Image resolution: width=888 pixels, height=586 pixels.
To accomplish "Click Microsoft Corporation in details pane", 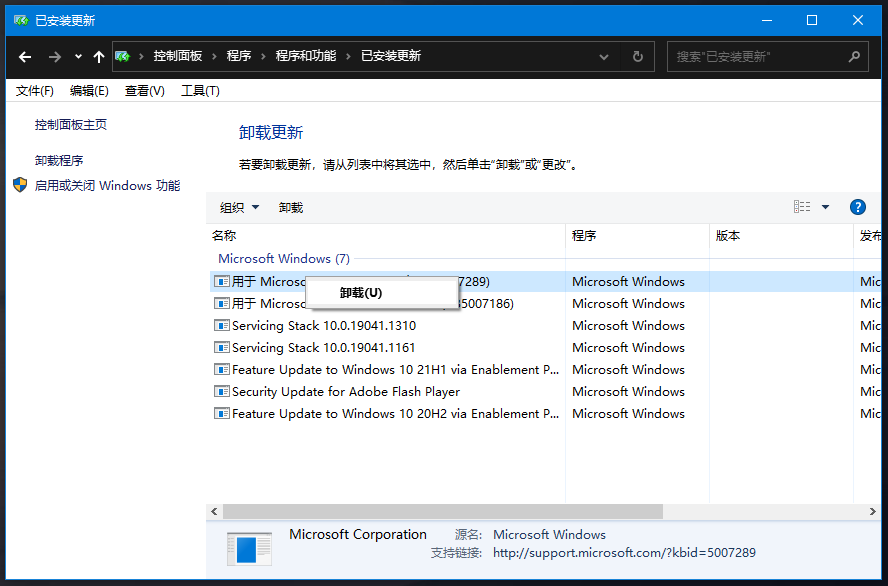I will 358,534.
